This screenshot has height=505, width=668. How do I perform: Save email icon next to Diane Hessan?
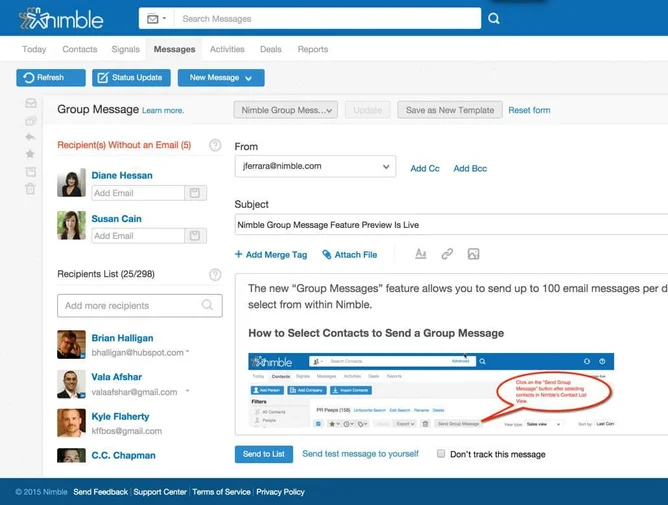pos(195,193)
